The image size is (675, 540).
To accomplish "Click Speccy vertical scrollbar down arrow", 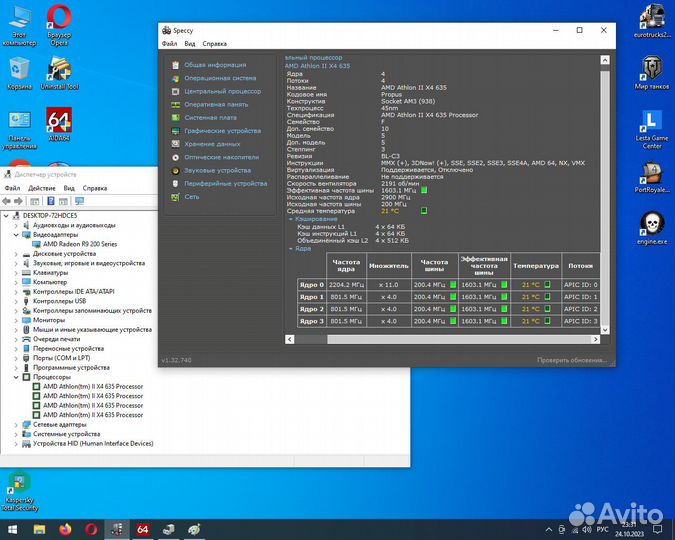I will (605, 330).
